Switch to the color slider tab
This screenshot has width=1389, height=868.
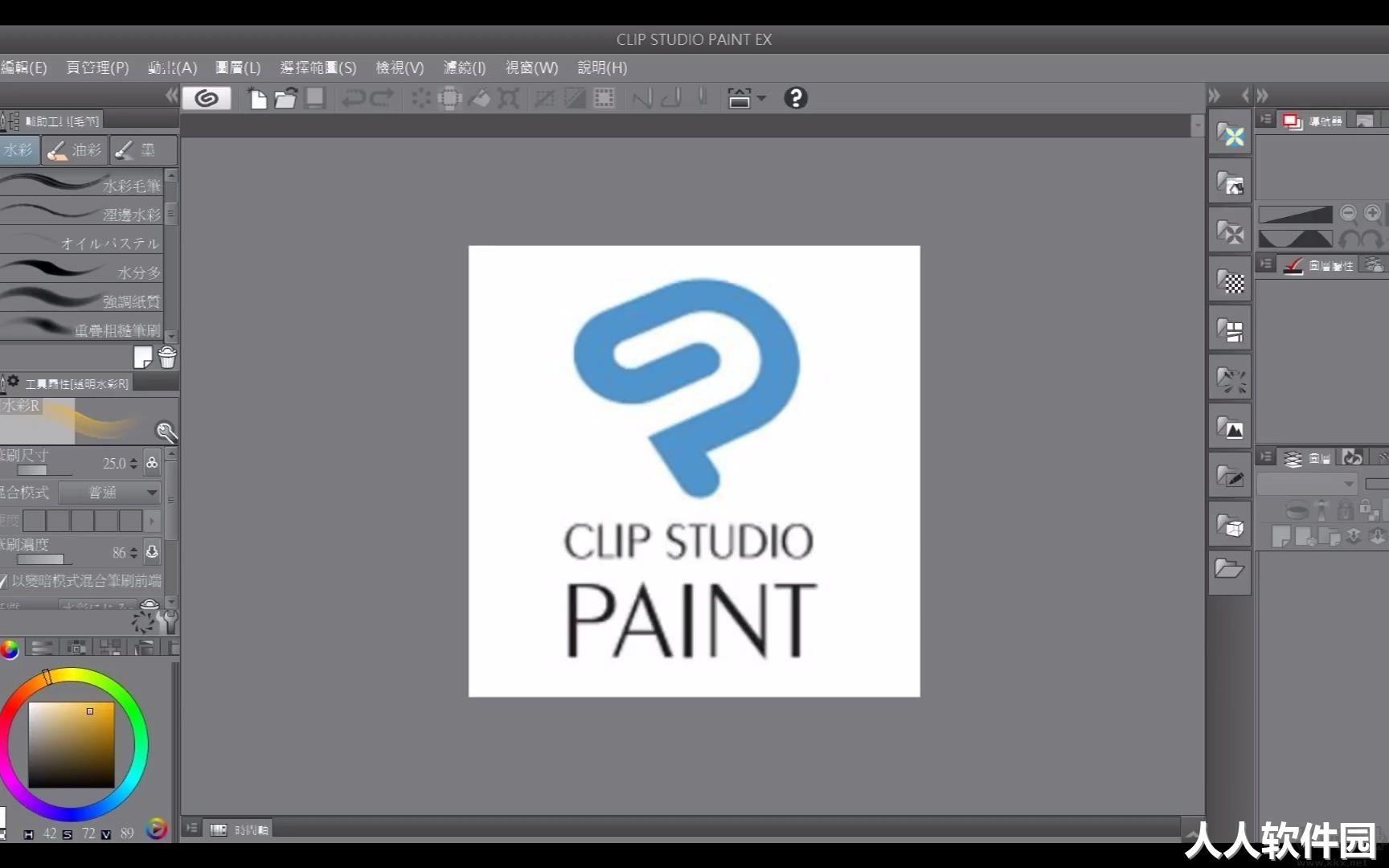[x=42, y=648]
